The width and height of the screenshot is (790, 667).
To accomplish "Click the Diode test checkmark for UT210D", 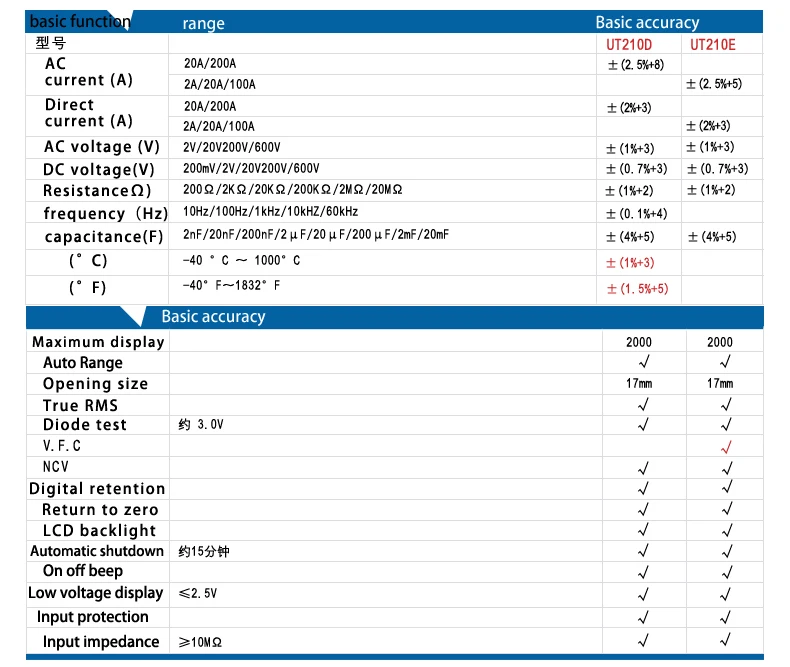I will (x=643, y=425).
